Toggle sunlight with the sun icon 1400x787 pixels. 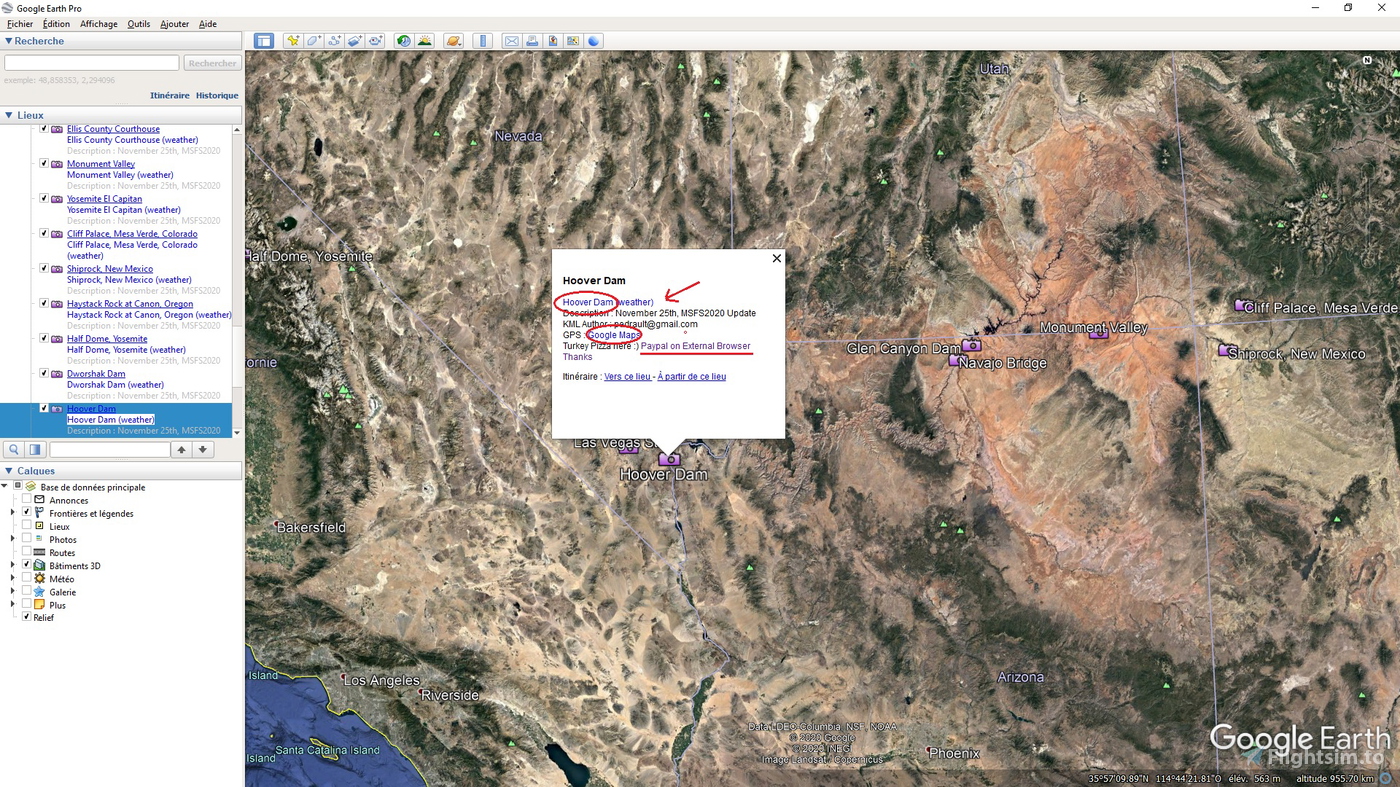(x=425, y=40)
